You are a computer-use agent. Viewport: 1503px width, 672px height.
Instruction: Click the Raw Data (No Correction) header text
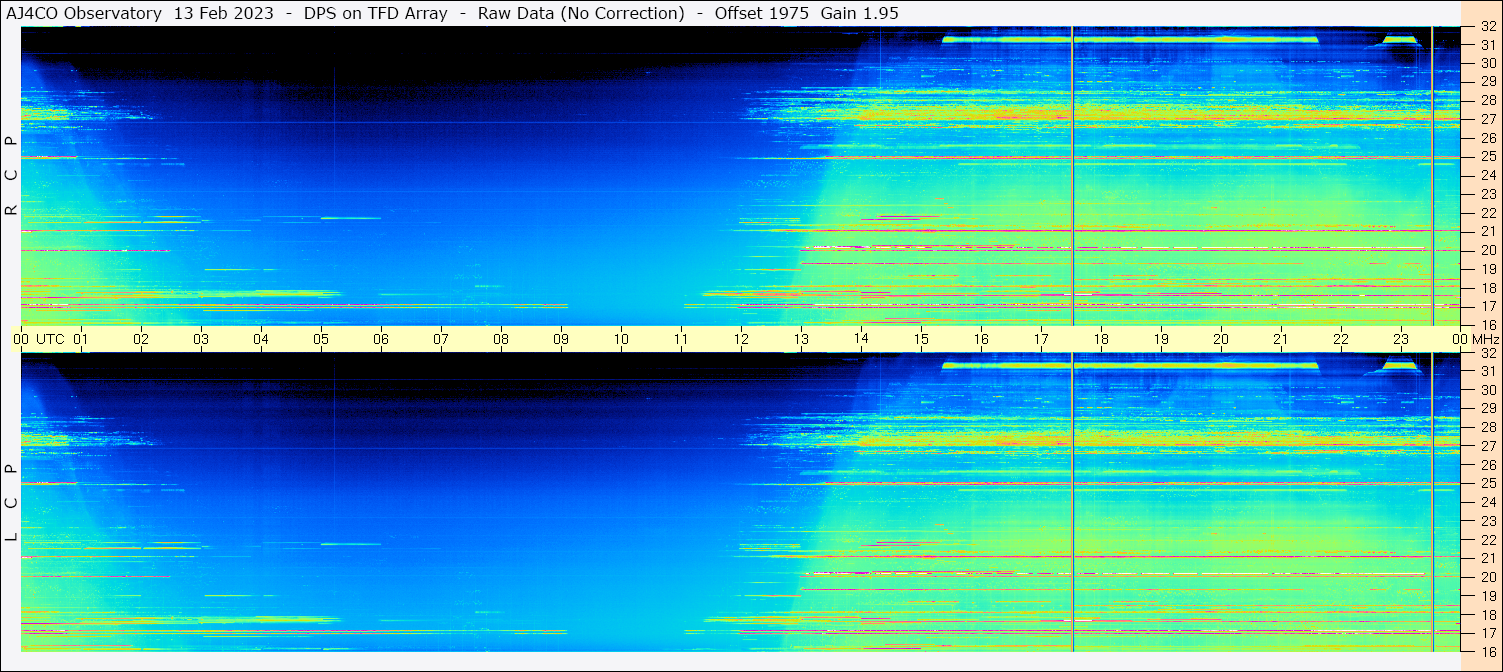pos(581,13)
